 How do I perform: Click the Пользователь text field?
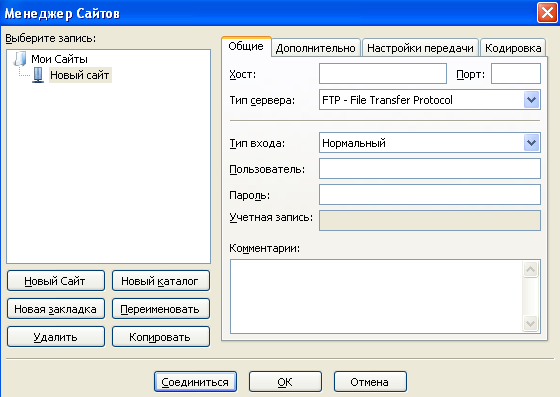430,169
